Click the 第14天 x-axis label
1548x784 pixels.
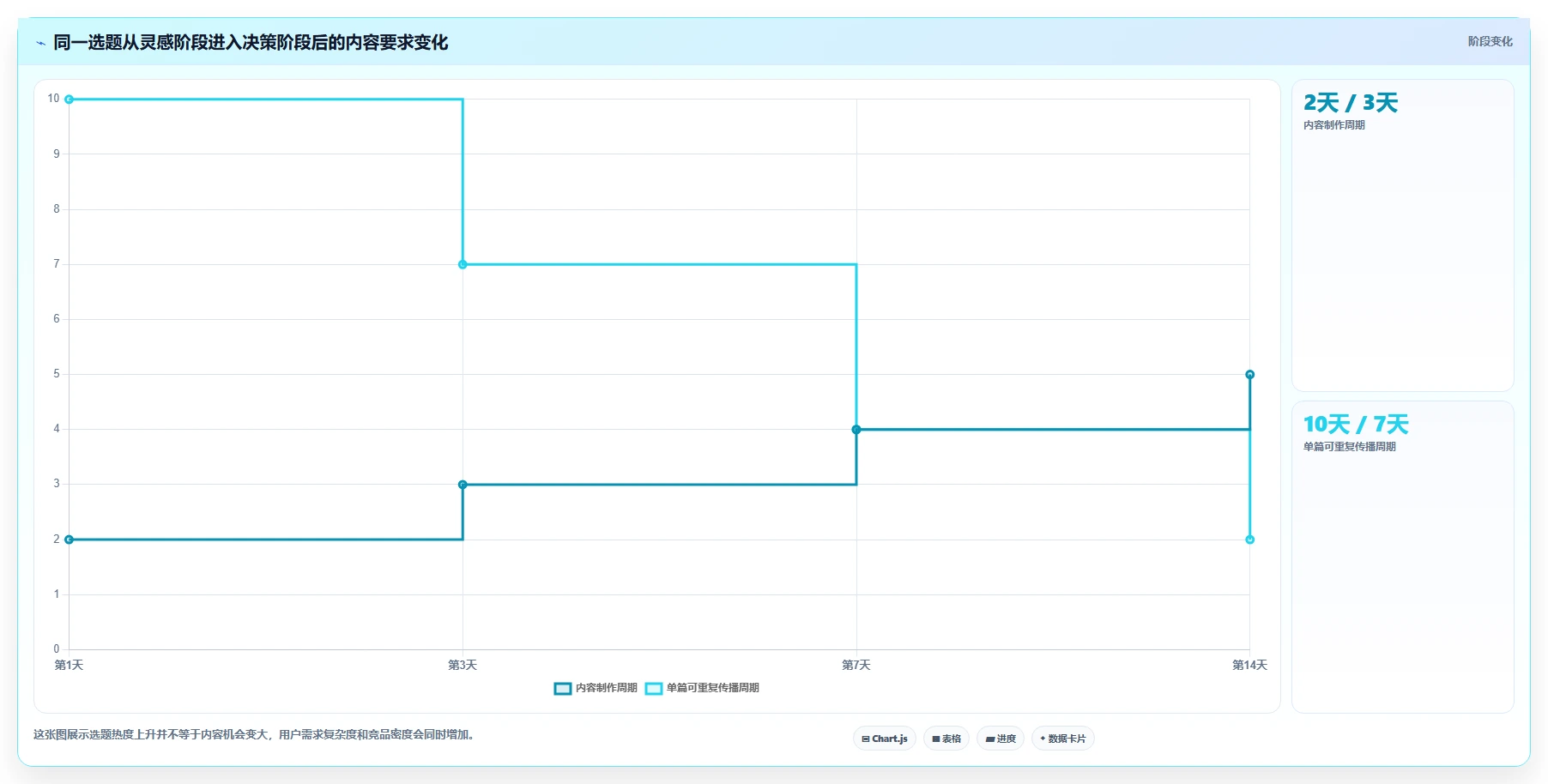tap(1249, 666)
